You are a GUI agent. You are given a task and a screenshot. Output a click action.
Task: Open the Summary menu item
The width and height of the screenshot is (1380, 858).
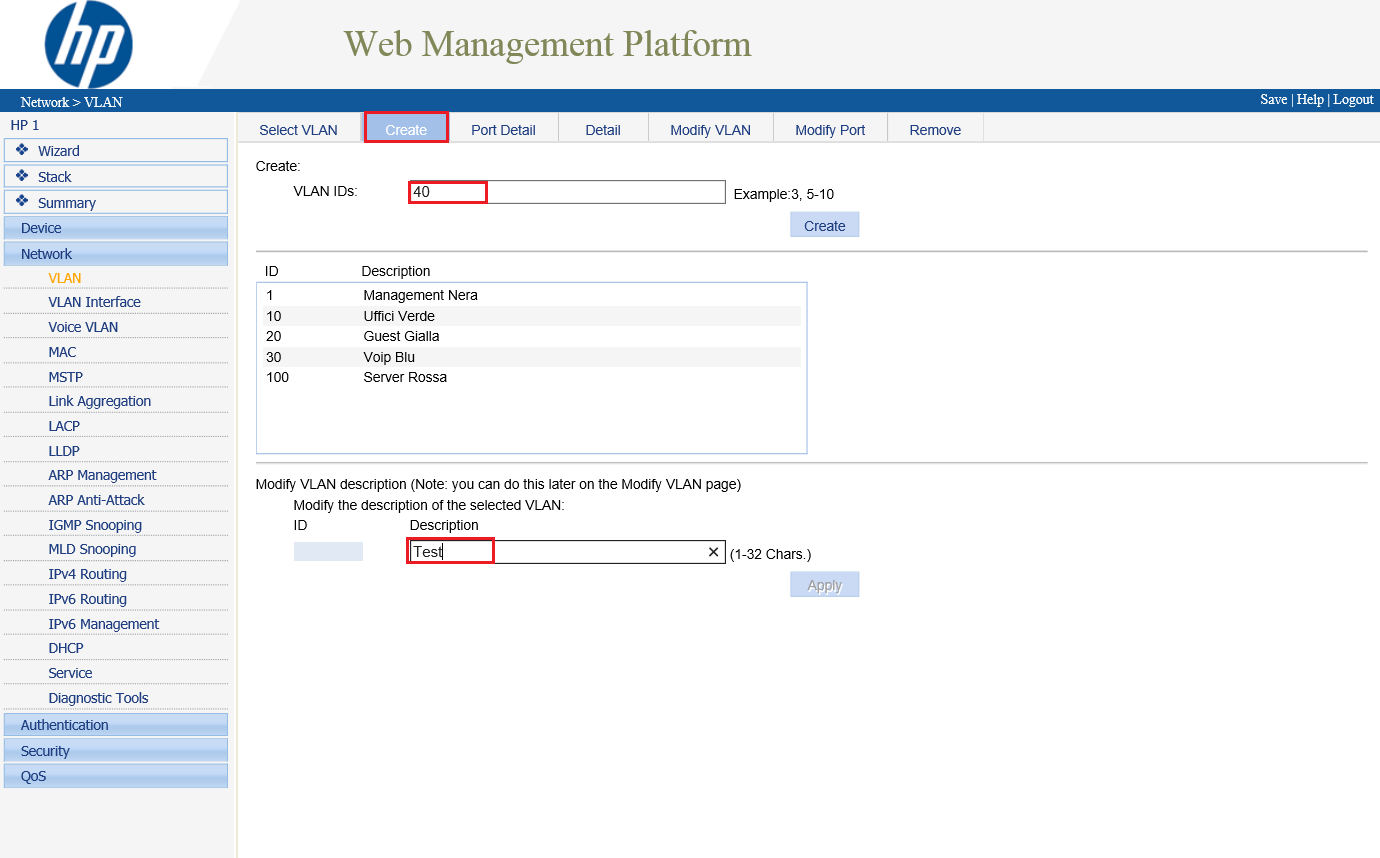pyautogui.click(x=116, y=202)
